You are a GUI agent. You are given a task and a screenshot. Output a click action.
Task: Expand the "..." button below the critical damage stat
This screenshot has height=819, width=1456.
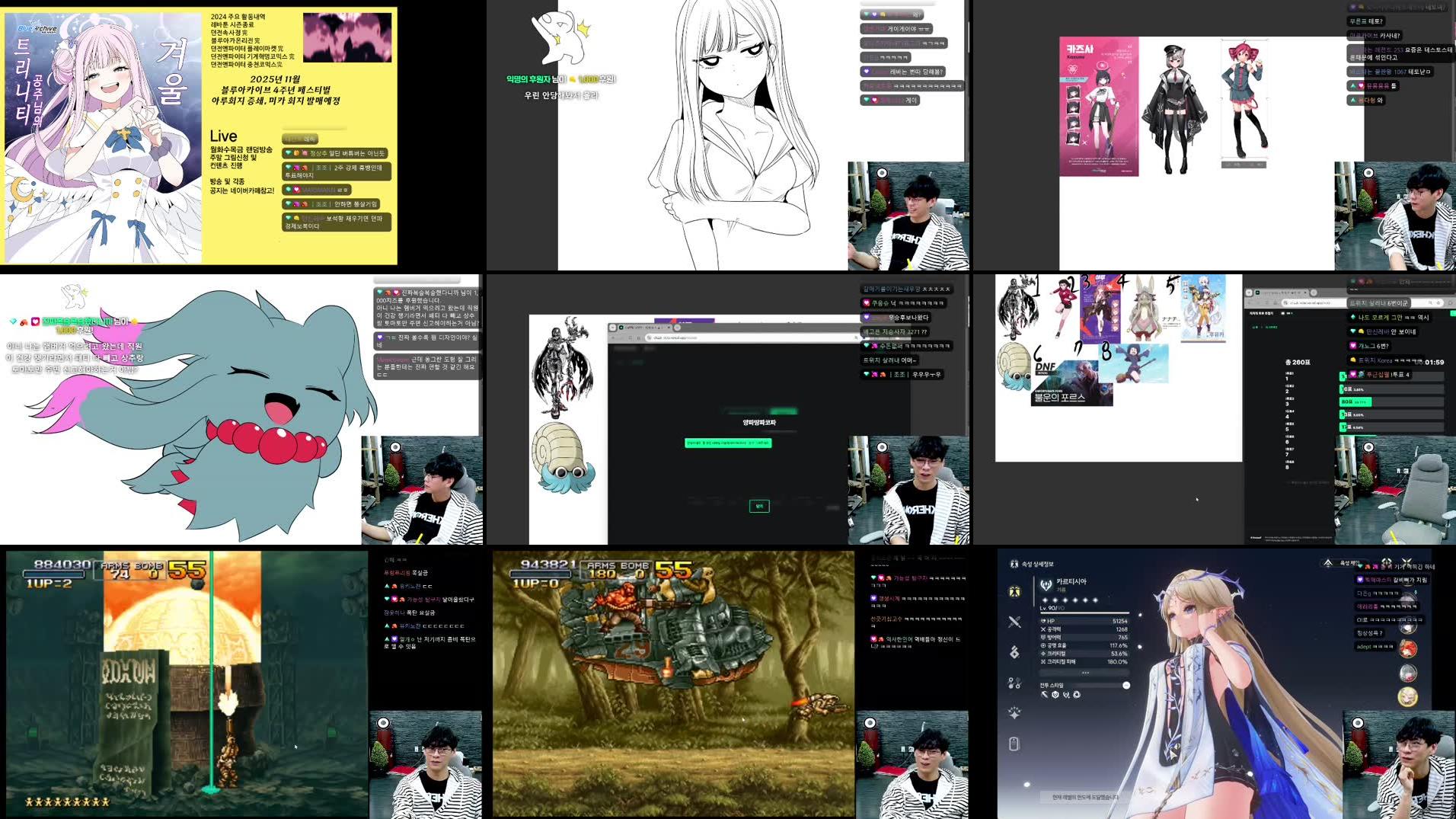click(x=1084, y=672)
